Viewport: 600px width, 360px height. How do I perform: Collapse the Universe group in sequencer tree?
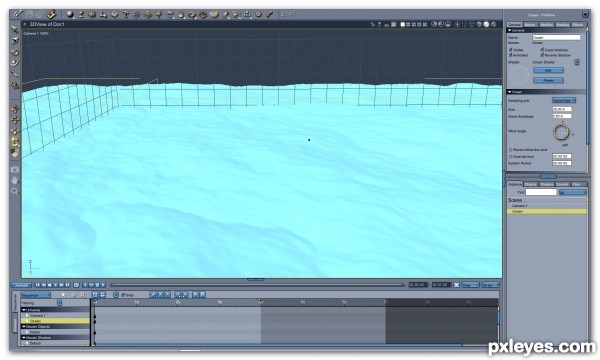[x=24, y=310]
